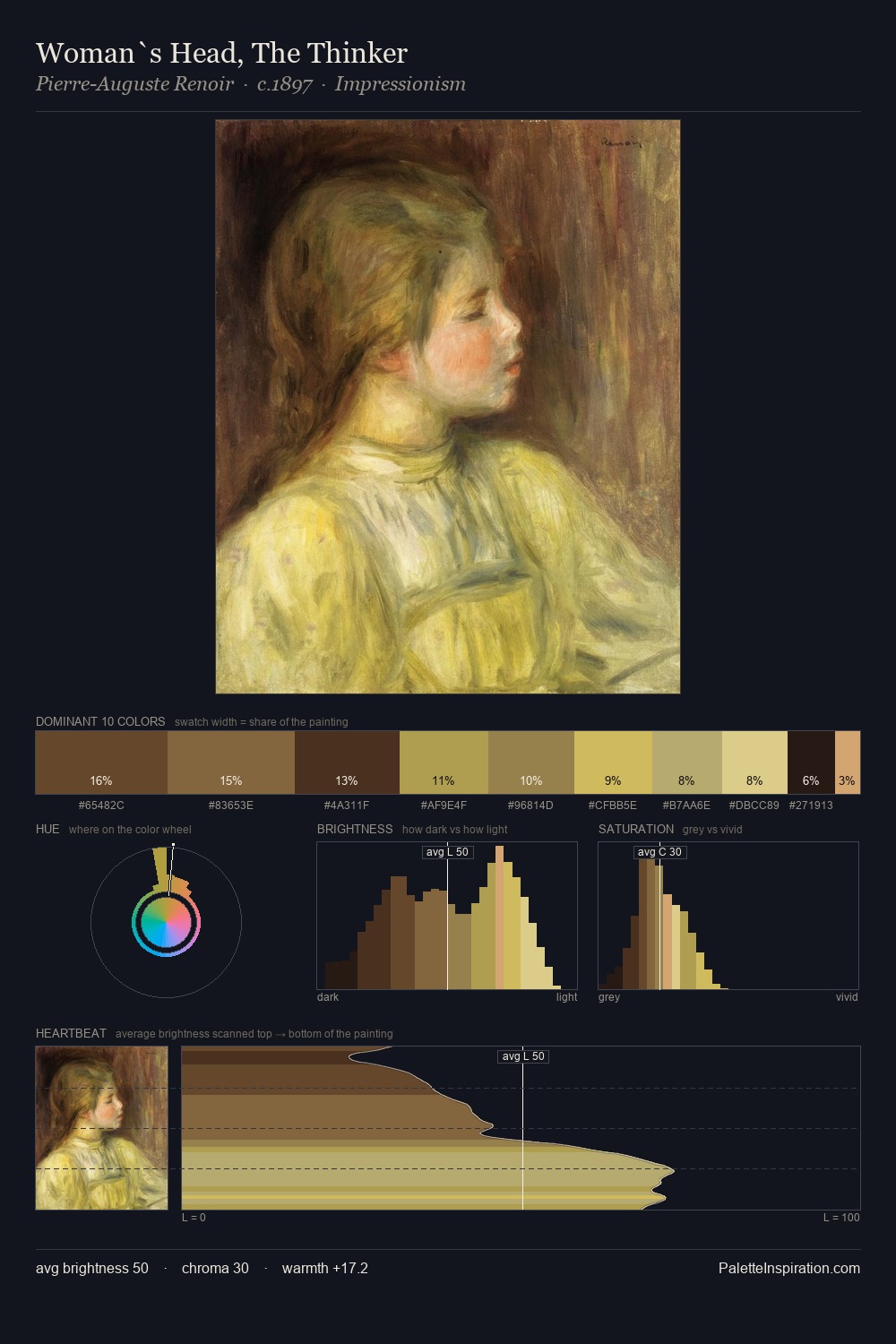Click the 'DOMINANT 10 COLORS' heading
This screenshot has height=1344, width=896.
pyautogui.click(x=100, y=721)
